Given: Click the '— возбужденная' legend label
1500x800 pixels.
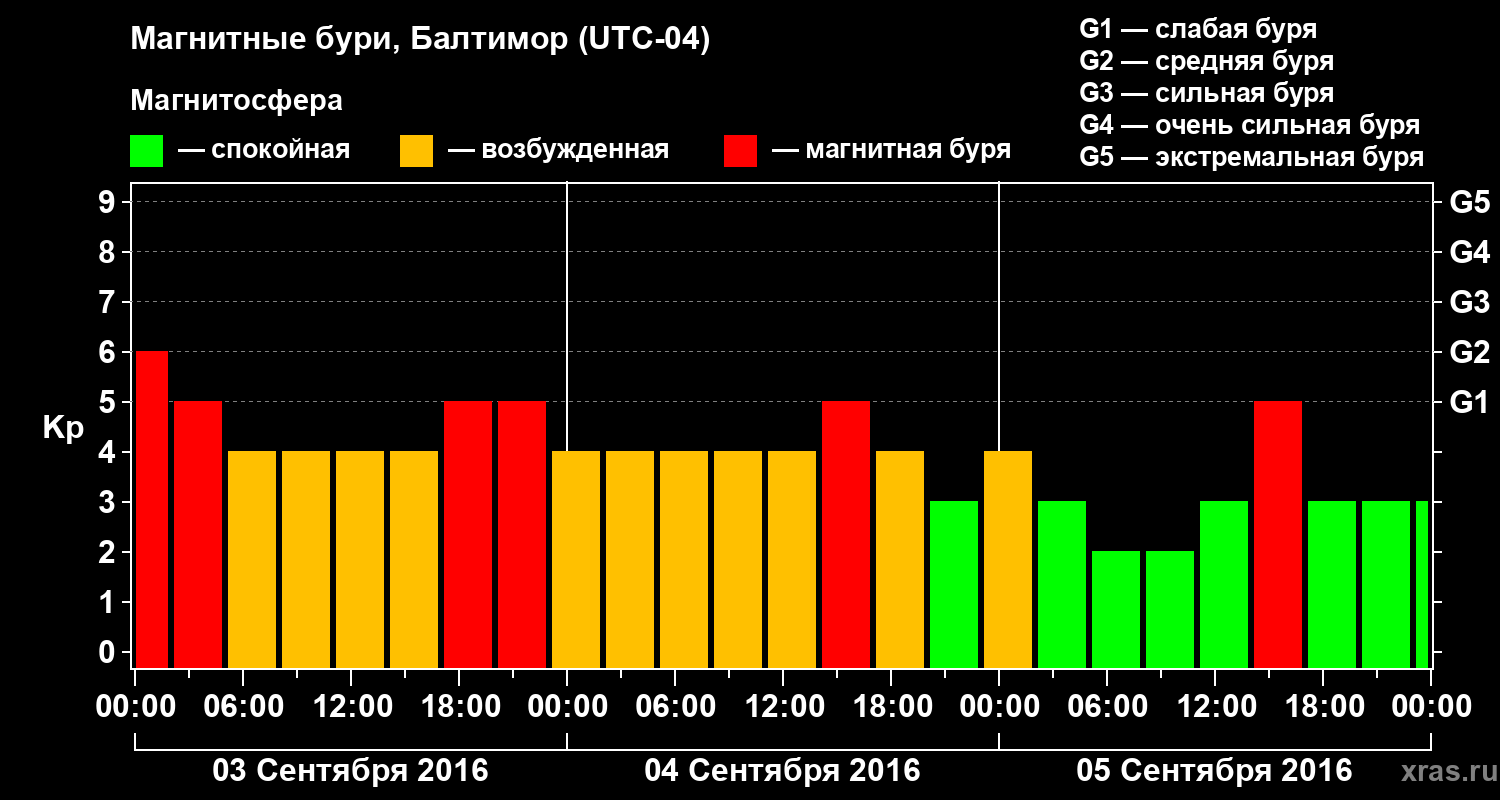Looking at the screenshot, I should click(558, 151).
